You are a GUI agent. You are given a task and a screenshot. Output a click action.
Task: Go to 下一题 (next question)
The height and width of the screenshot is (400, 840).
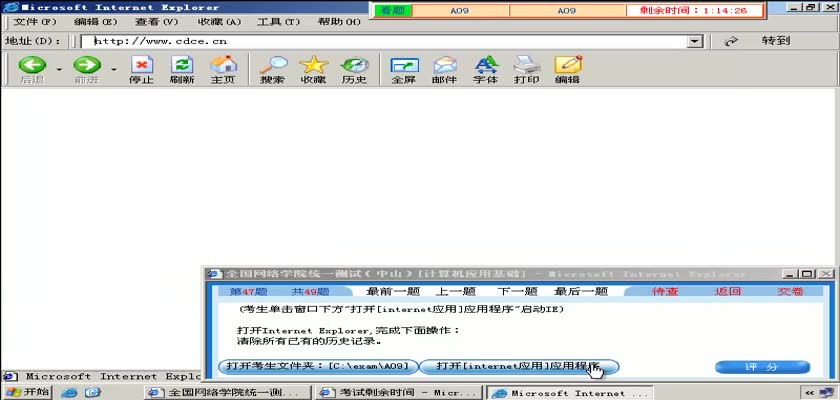click(517, 291)
